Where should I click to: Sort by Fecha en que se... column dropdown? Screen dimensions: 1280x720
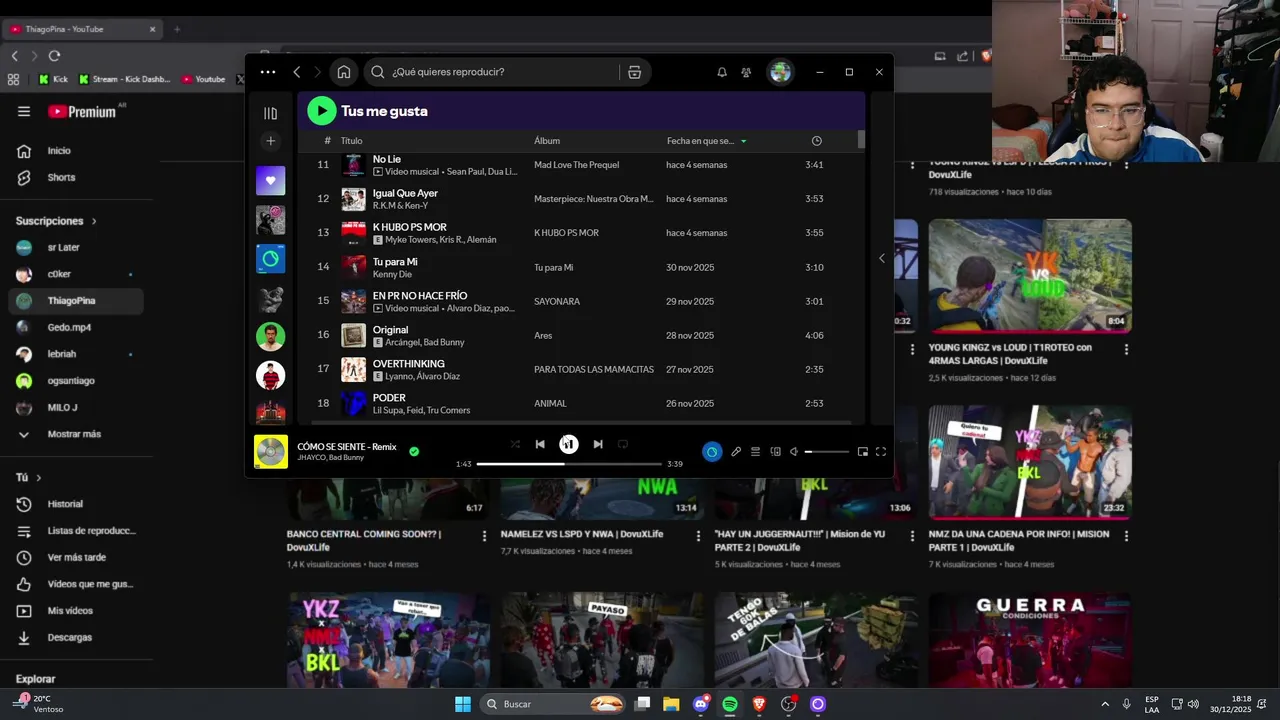[706, 141]
